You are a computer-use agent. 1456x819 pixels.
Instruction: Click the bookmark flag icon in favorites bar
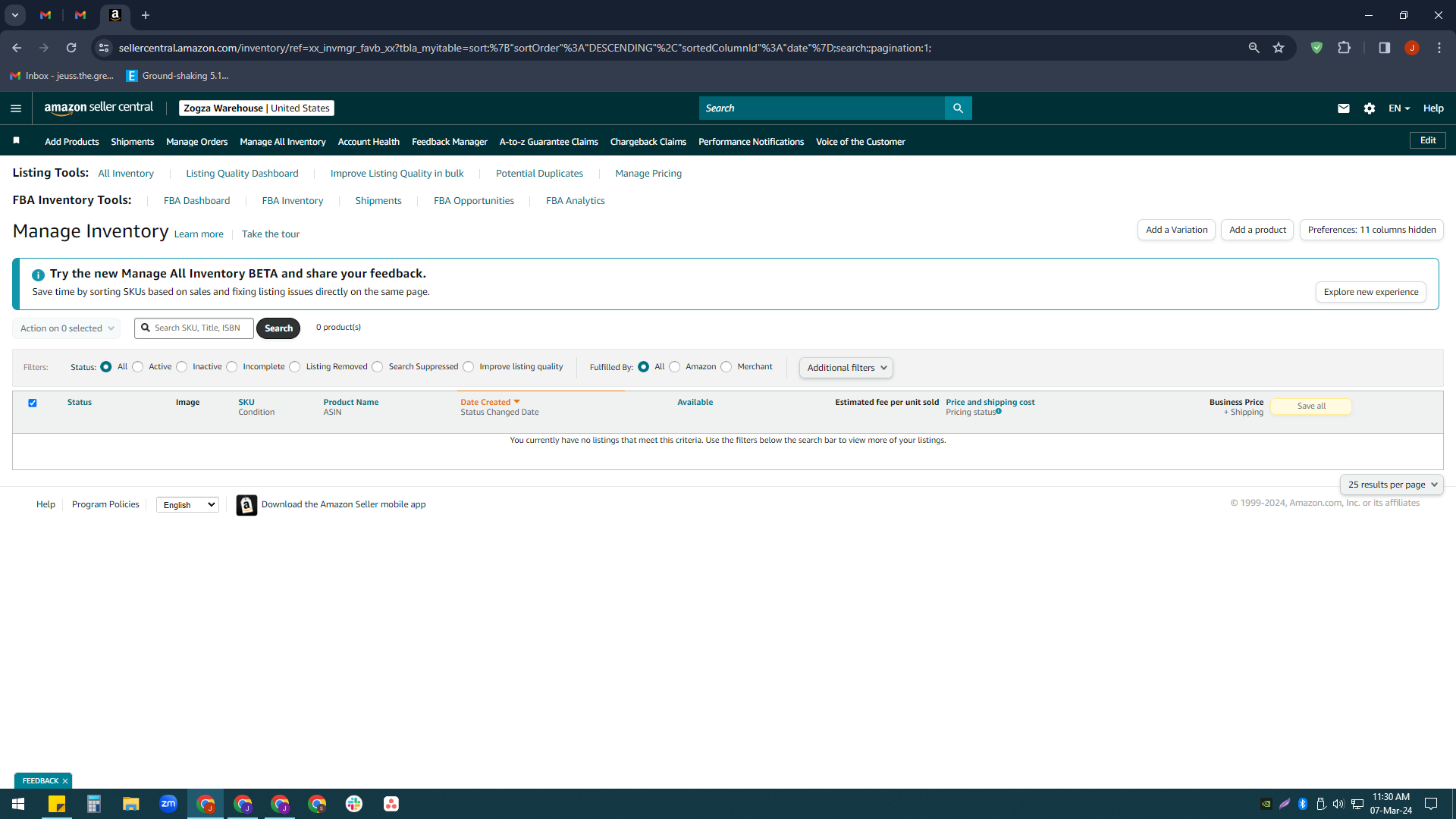(x=17, y=141)
